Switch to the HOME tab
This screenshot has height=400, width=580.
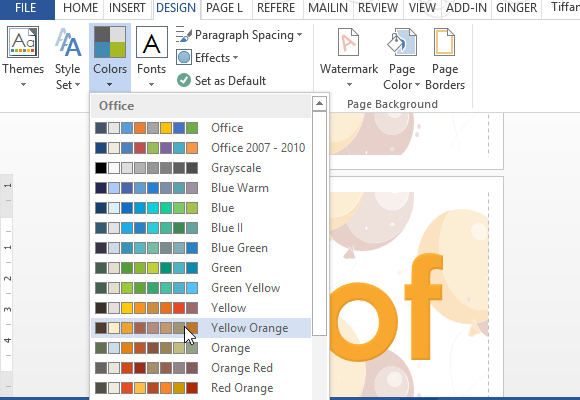click(80, 8)
